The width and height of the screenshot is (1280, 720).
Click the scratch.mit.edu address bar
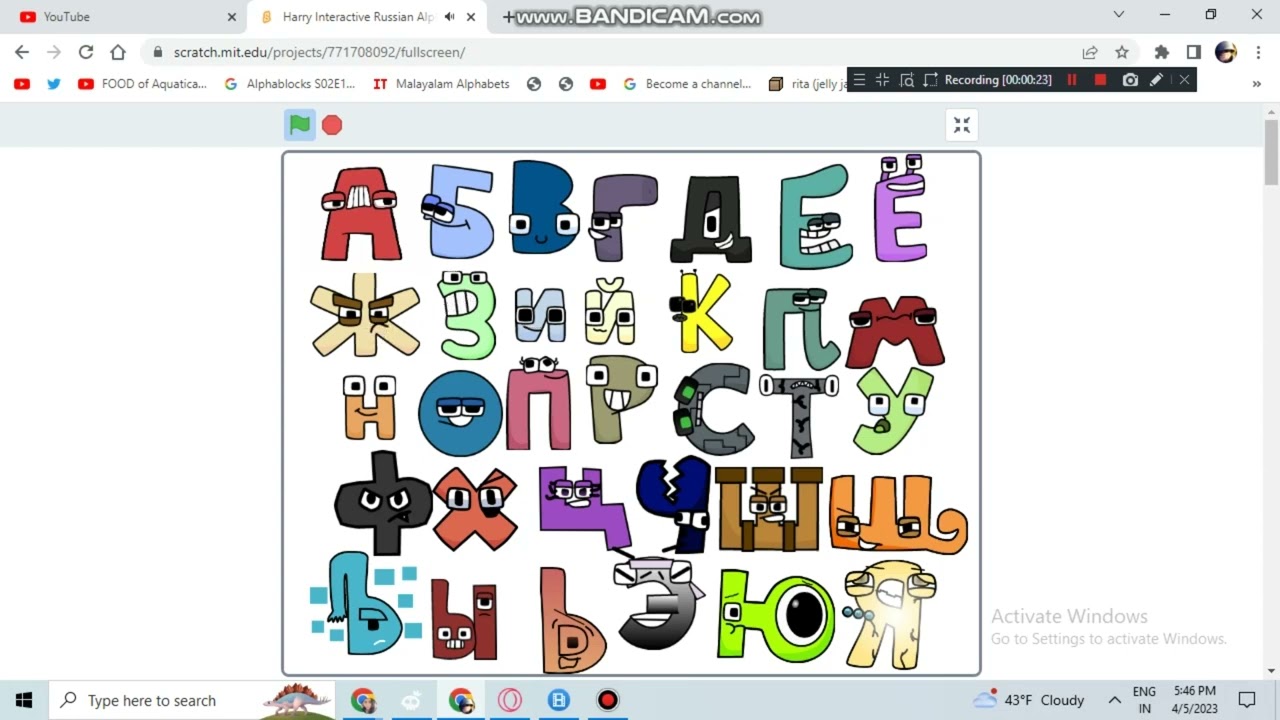(x=610, y=52)
